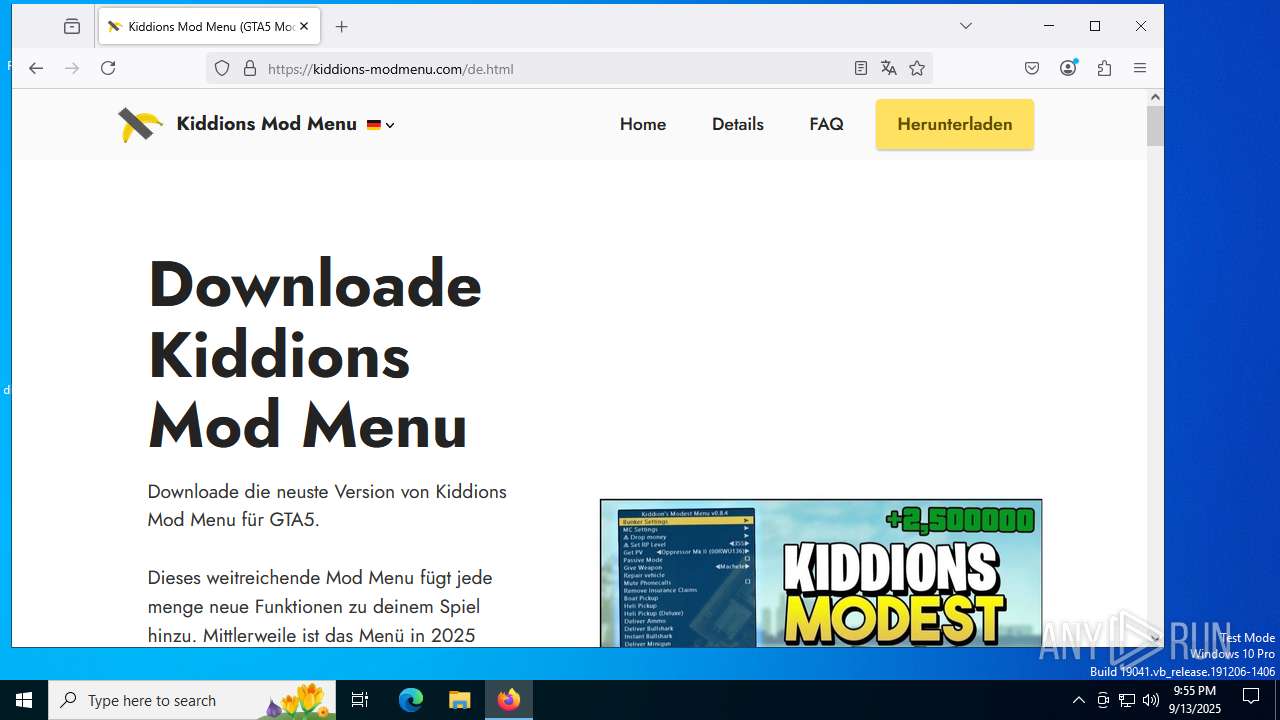The image size is (1280, 720).
Task: Open Kiddions Modest menu preview image
Action: tap(821, 573)
